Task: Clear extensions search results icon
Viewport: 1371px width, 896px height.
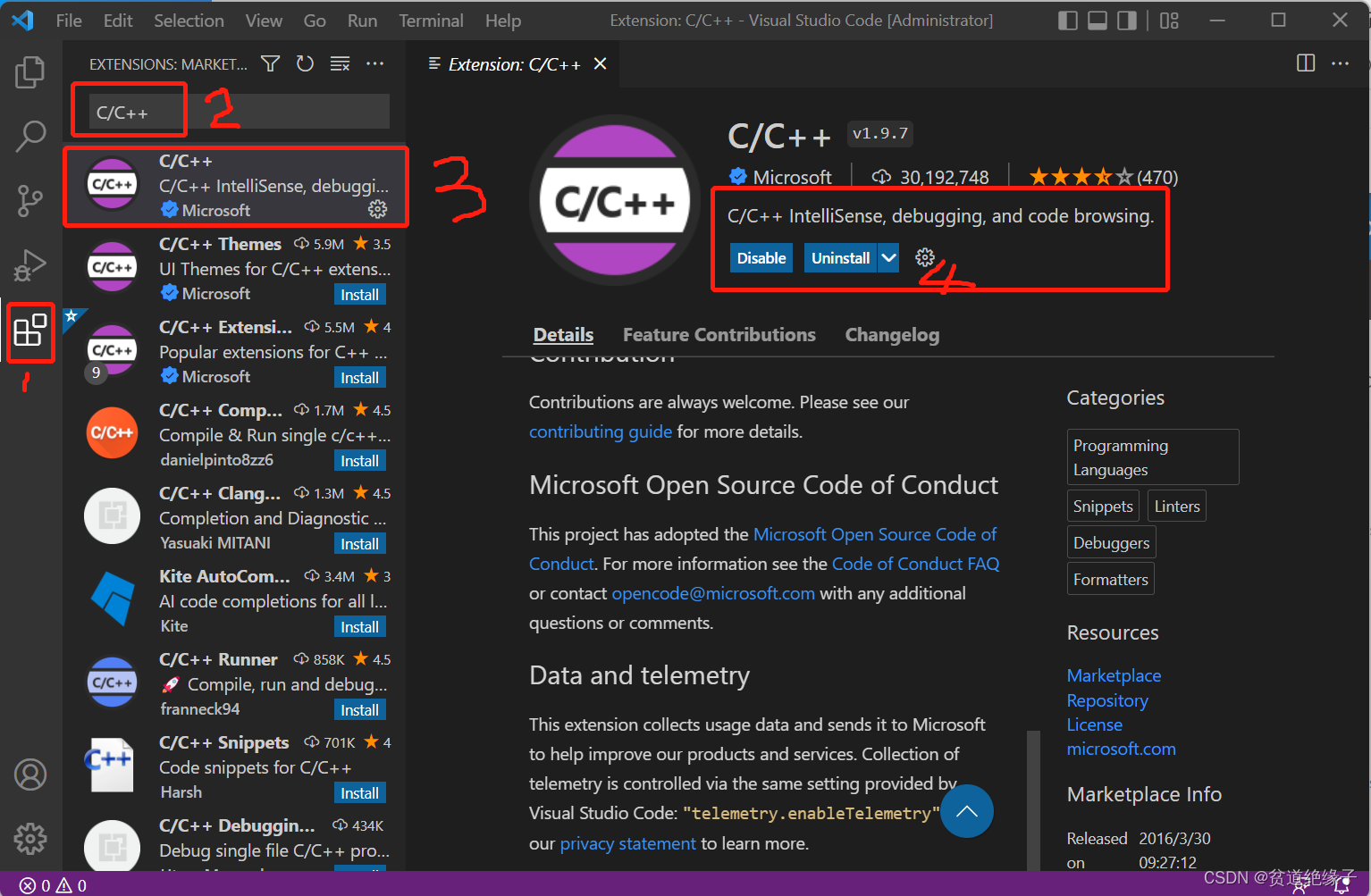Action: point(340,63)
